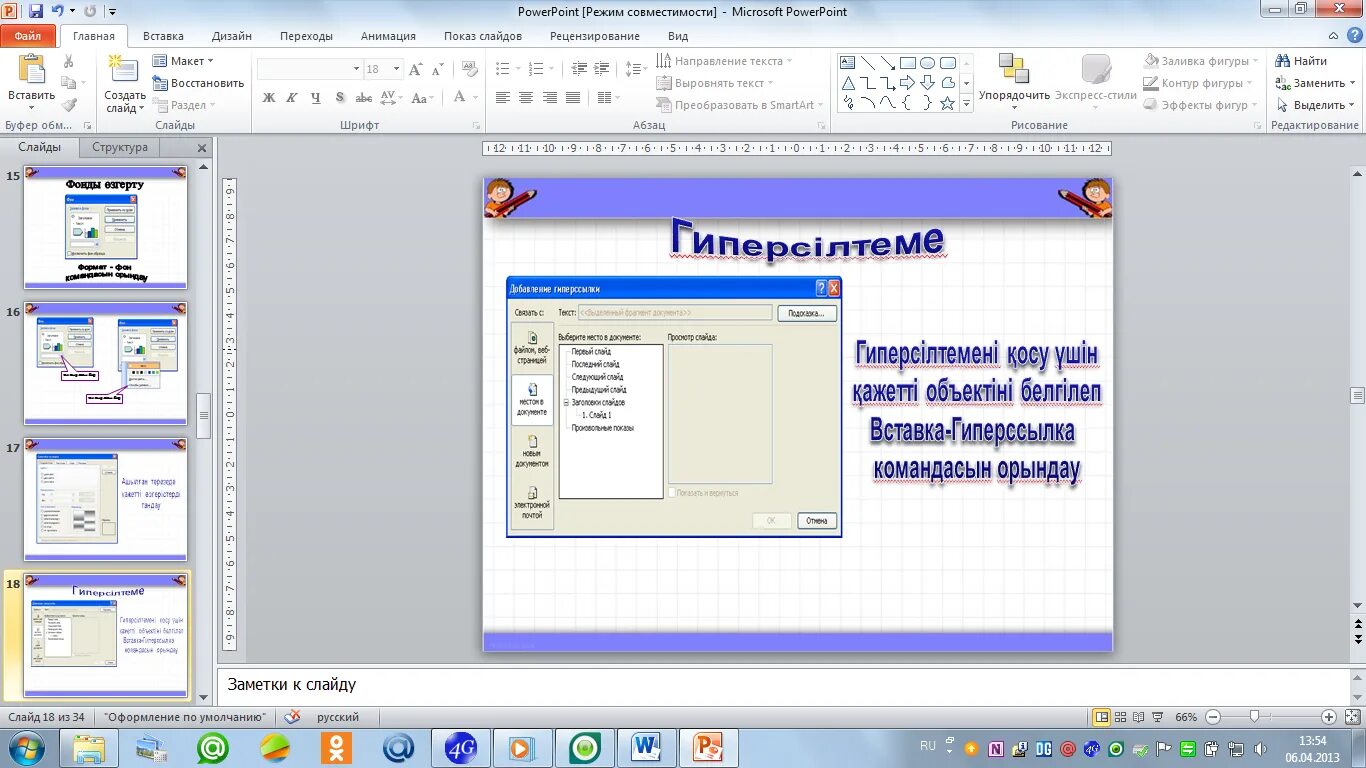
Task: Click the Создать слайд new slide icon
Action: (x=124, y=70)
